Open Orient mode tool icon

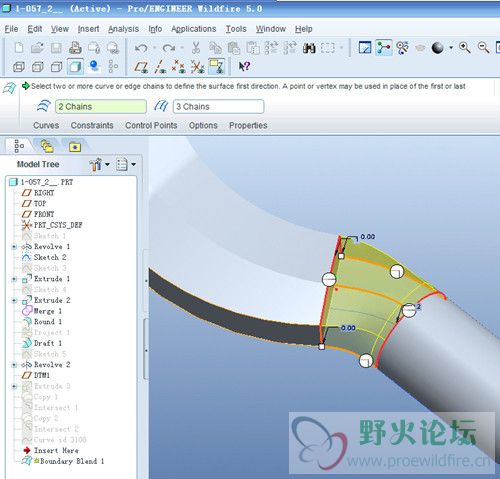coord(403,48)
